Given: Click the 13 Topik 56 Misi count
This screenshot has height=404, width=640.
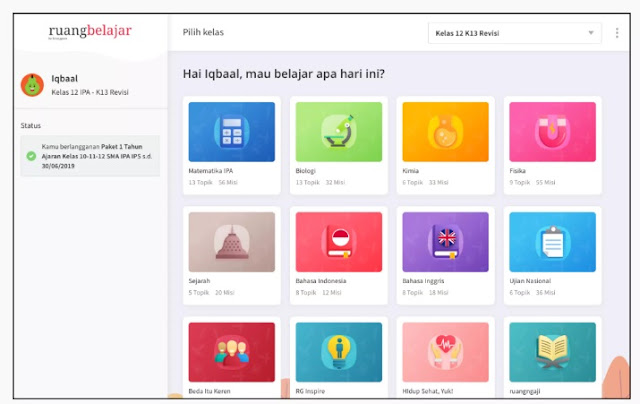Looking at the screenshot, I should coord(213,182).
